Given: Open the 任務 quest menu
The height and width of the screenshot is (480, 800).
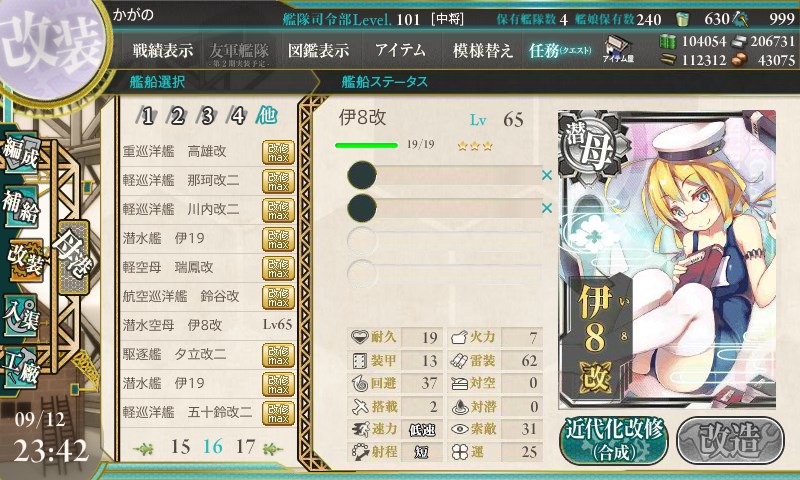Looking at the screenshot, I should coord(560,50).
